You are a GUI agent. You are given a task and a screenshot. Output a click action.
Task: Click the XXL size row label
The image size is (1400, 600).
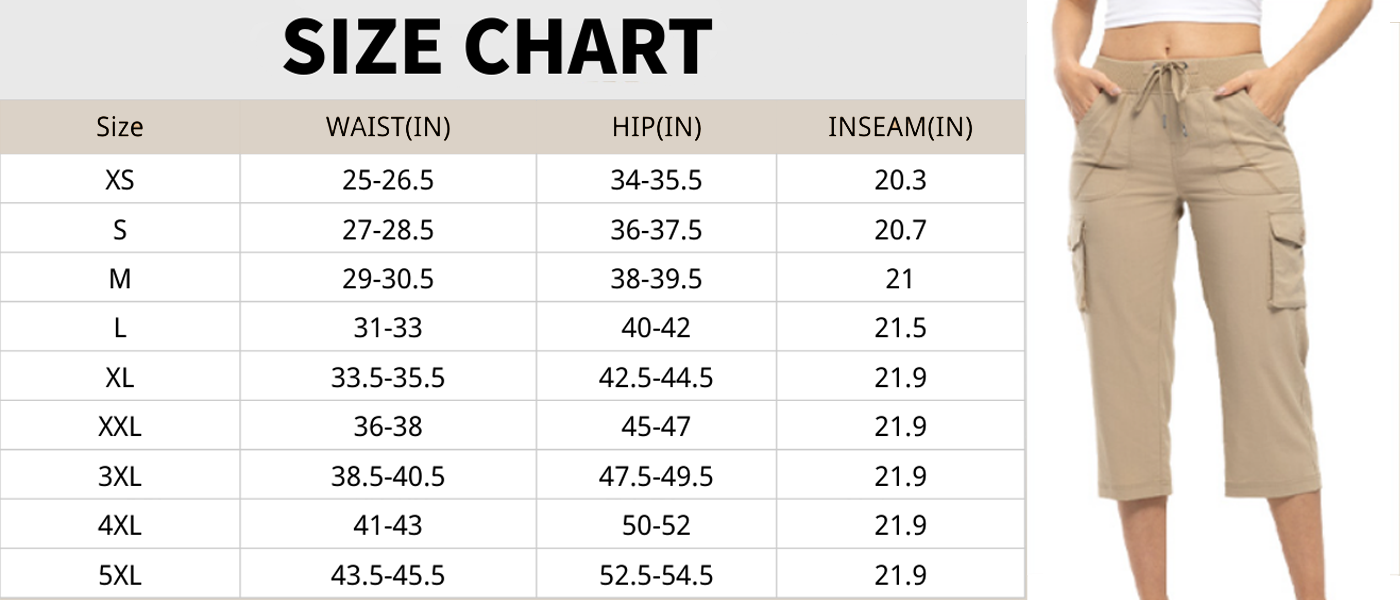tap(120, 427)
